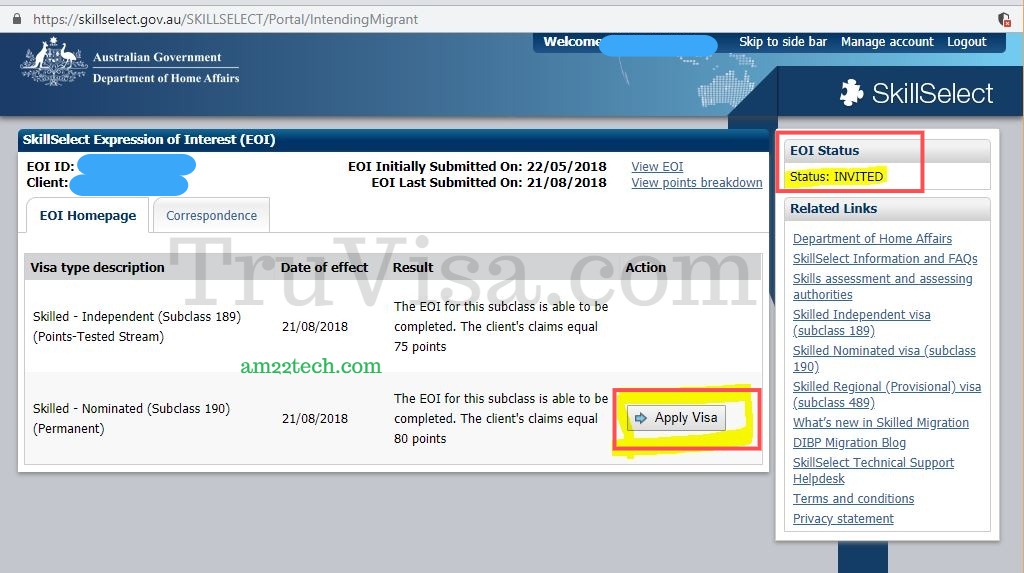
Task: Open Terms and conditions link
Action: 853,499
